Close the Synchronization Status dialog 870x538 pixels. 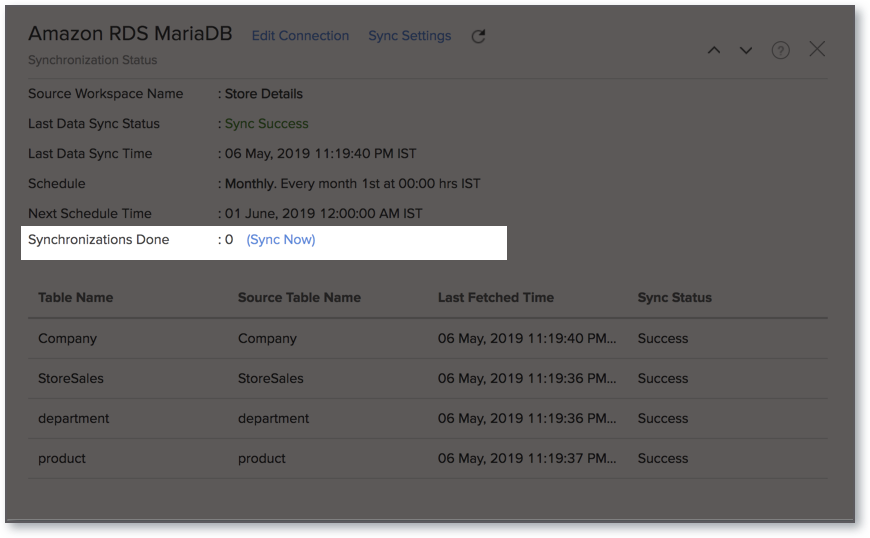(x=817, y=49)
